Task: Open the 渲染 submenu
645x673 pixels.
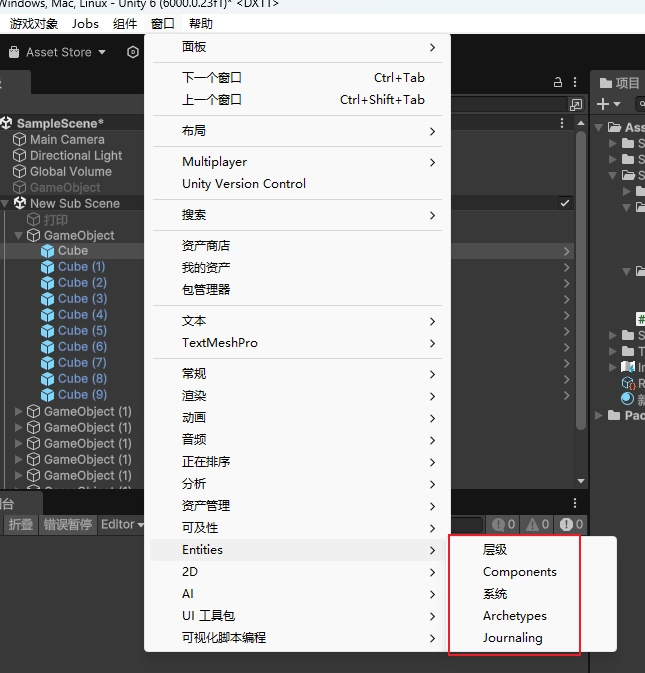Action: (297, 396)
